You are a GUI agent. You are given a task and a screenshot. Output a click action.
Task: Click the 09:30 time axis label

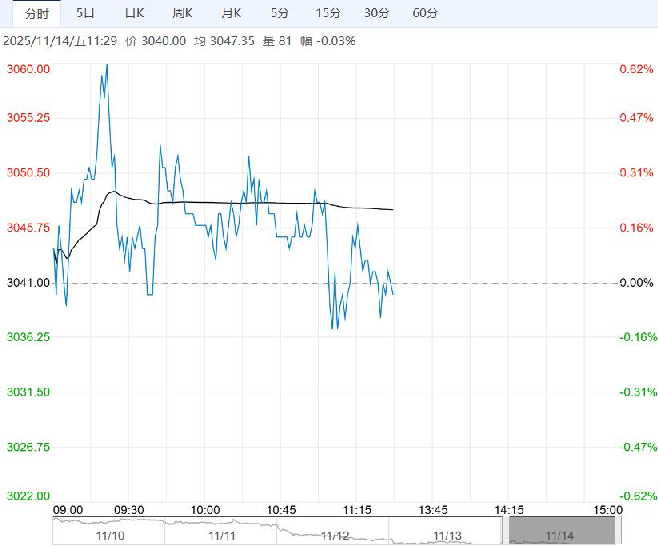click(x=130, y=509)
